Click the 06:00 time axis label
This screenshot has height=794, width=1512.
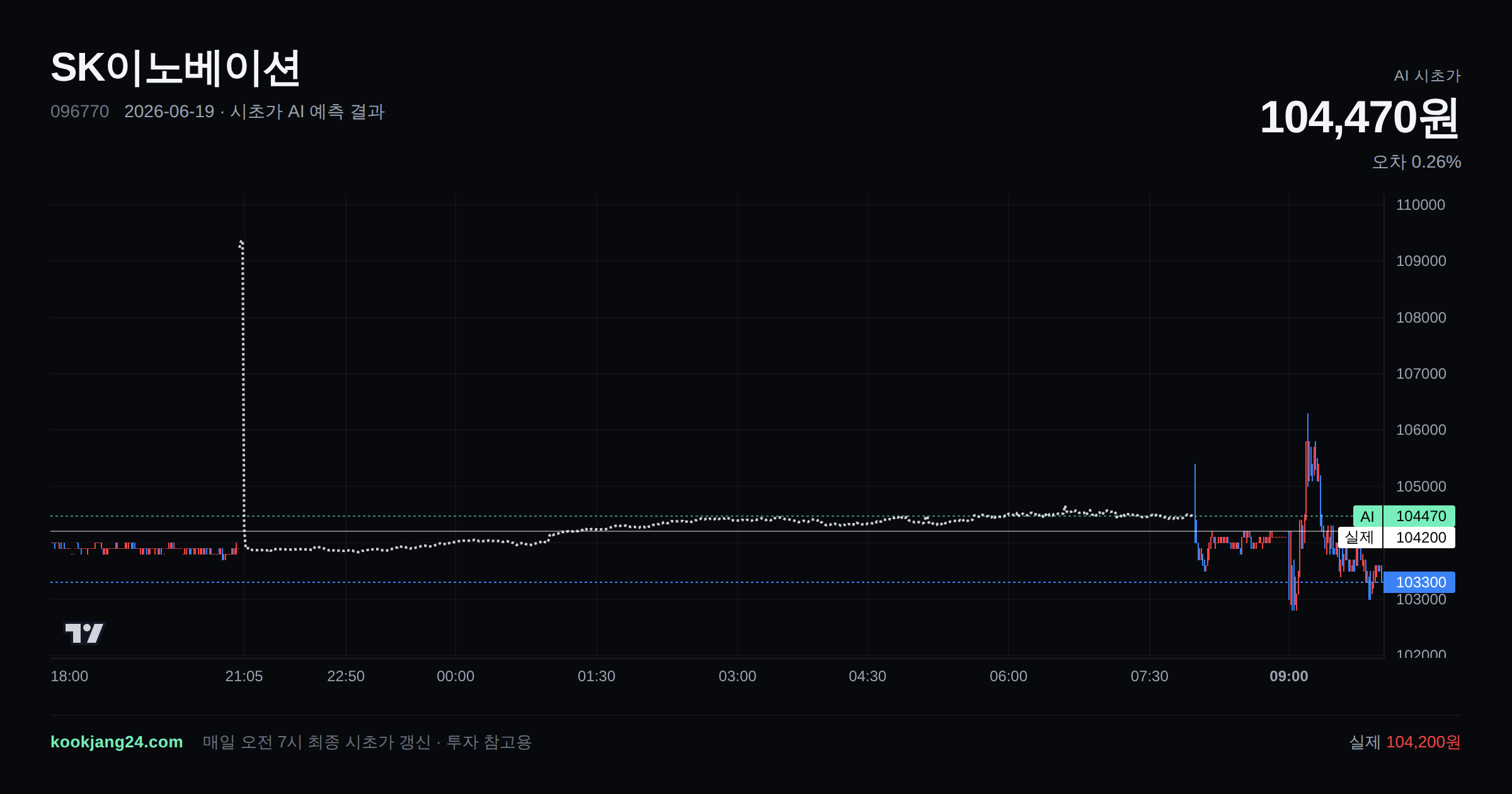(x=1009, y=676)
